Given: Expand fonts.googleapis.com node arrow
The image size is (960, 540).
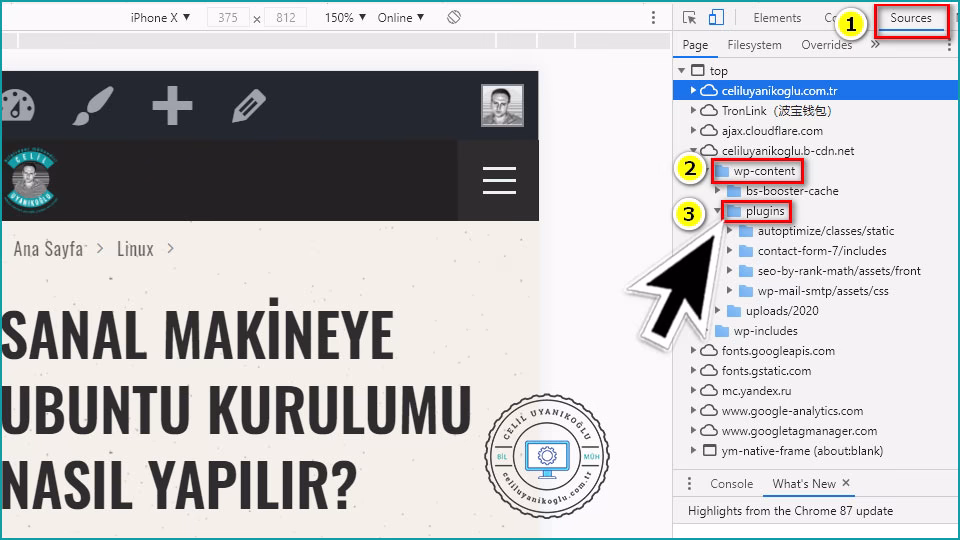Looking at the screenshot, I should (693, 351).
